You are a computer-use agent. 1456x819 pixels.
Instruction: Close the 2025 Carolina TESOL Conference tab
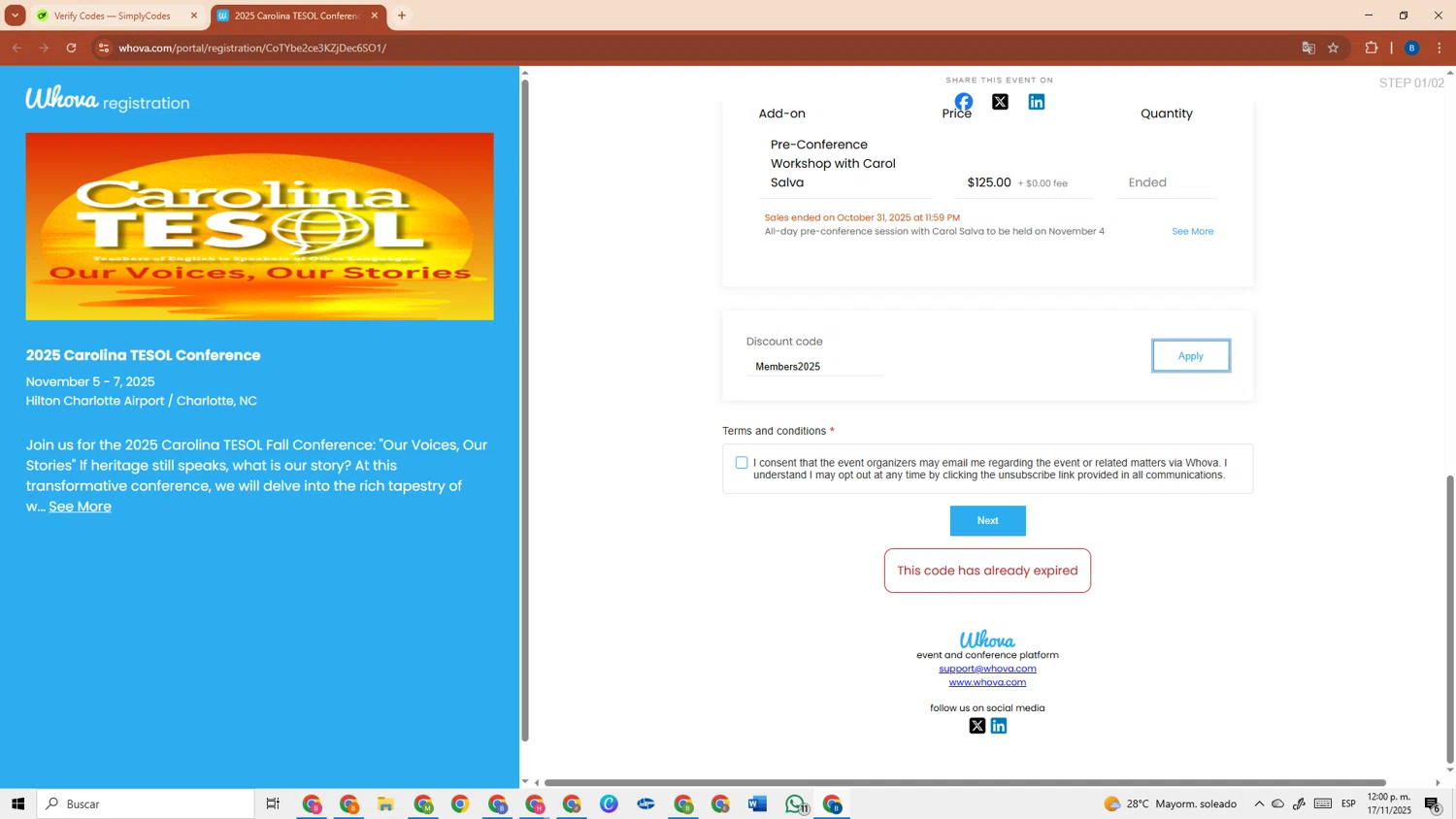(375, 16)
